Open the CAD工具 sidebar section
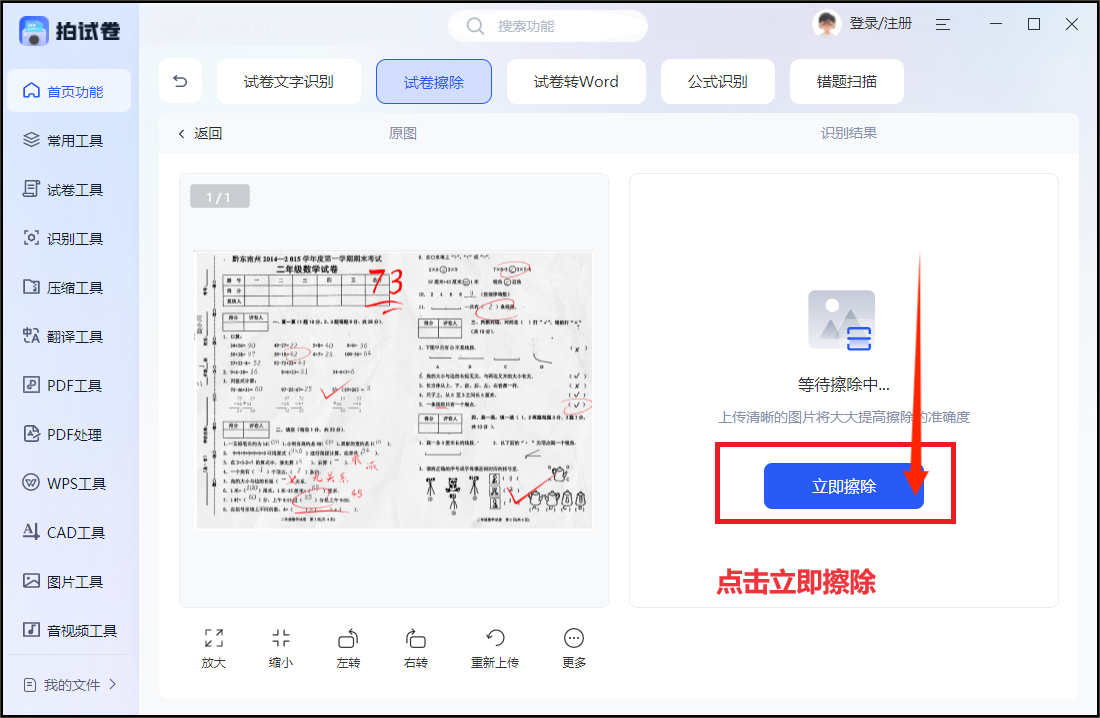Screen dimensions: 1100x718 (69, 533)
